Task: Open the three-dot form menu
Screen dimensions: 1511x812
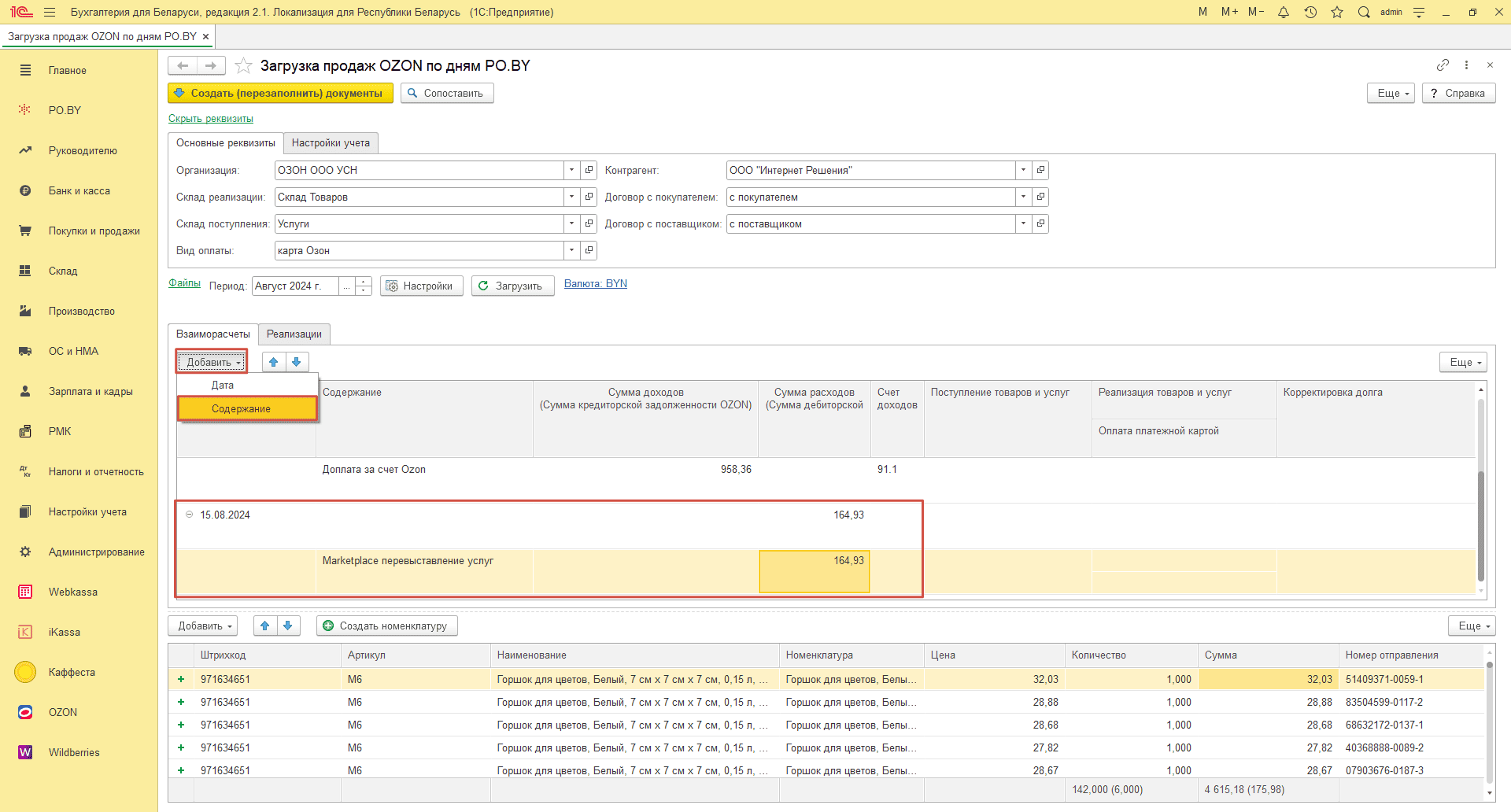Action: [1466, 65]
